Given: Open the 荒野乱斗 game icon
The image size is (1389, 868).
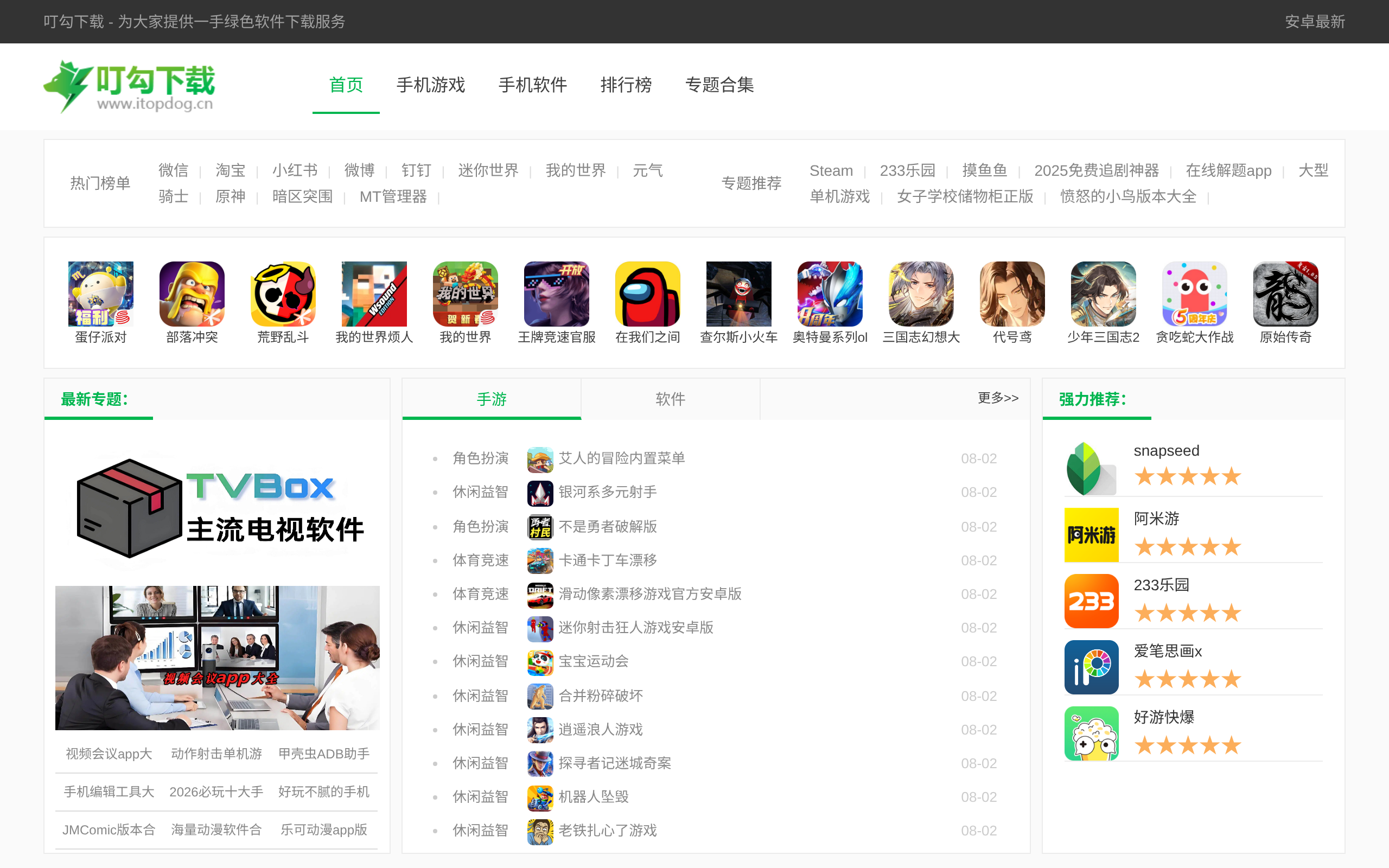Looking at the screenshot, I should pyautogui.click(x=283, y=294).
